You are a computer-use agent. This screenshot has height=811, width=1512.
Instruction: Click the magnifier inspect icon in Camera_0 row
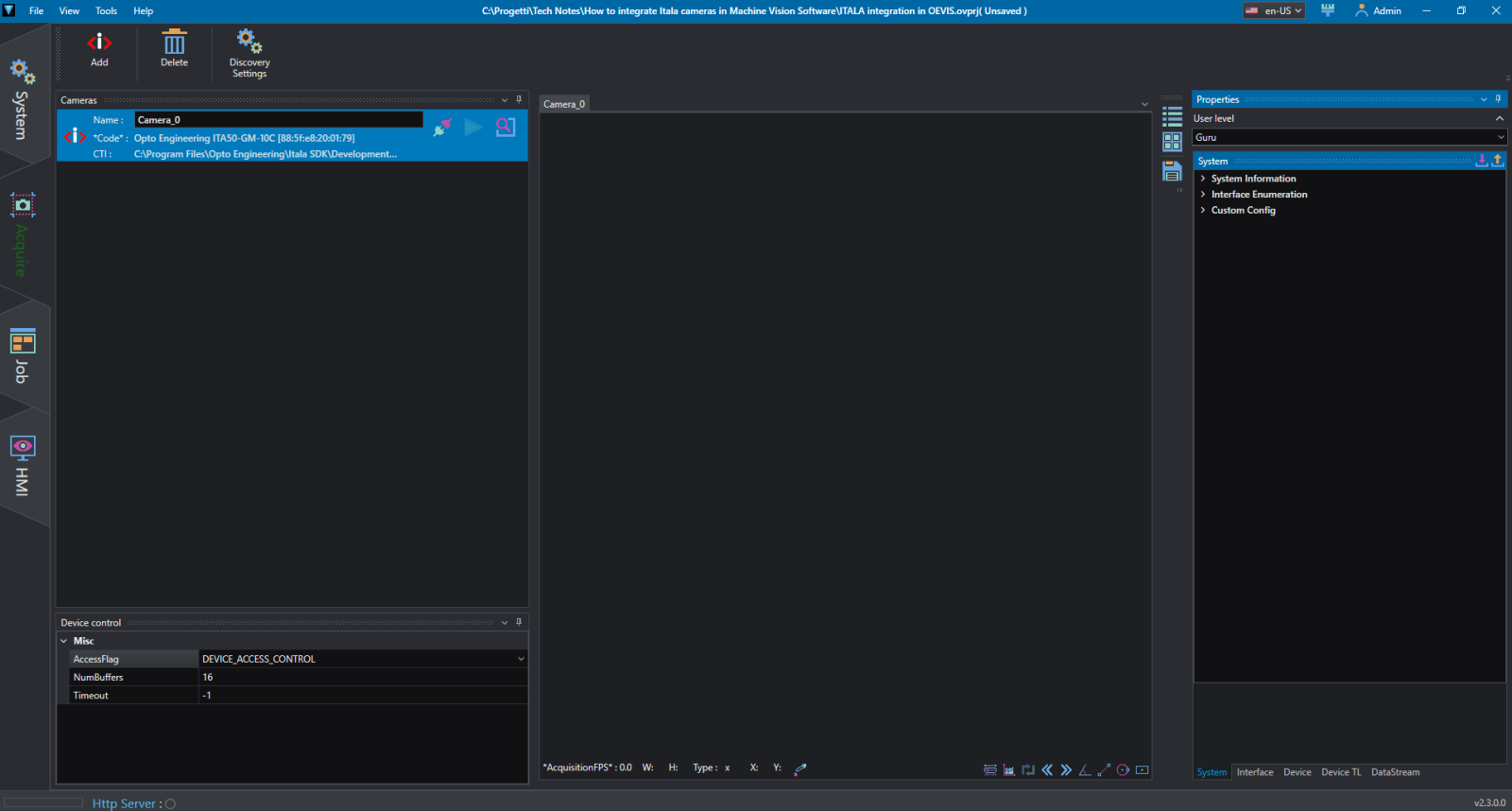pos(506,127)
